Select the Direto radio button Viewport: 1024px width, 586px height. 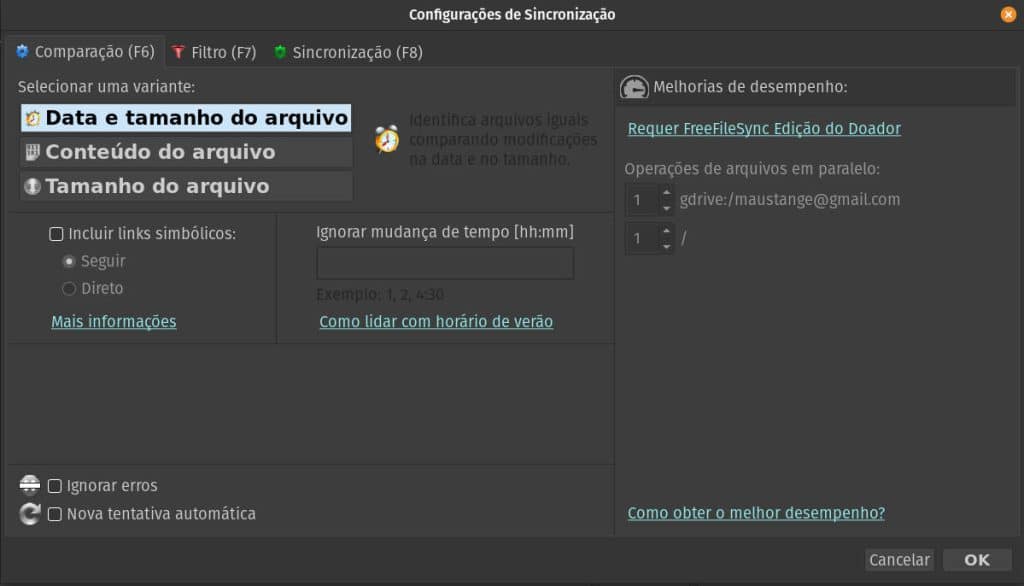pos(70,288)
